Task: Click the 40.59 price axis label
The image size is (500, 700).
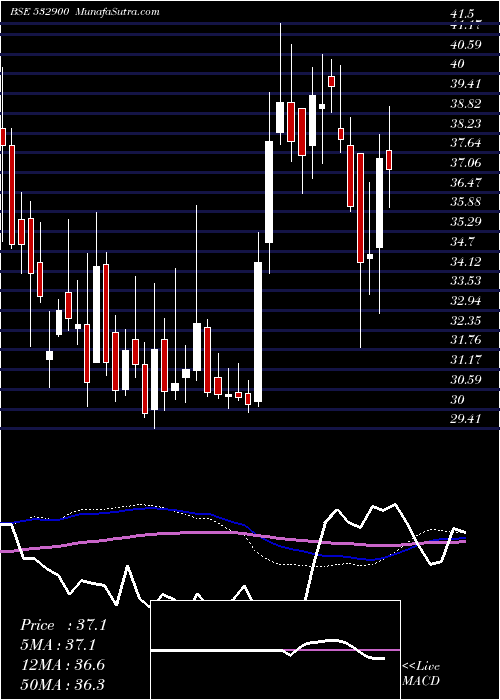Action: (466, 45)
